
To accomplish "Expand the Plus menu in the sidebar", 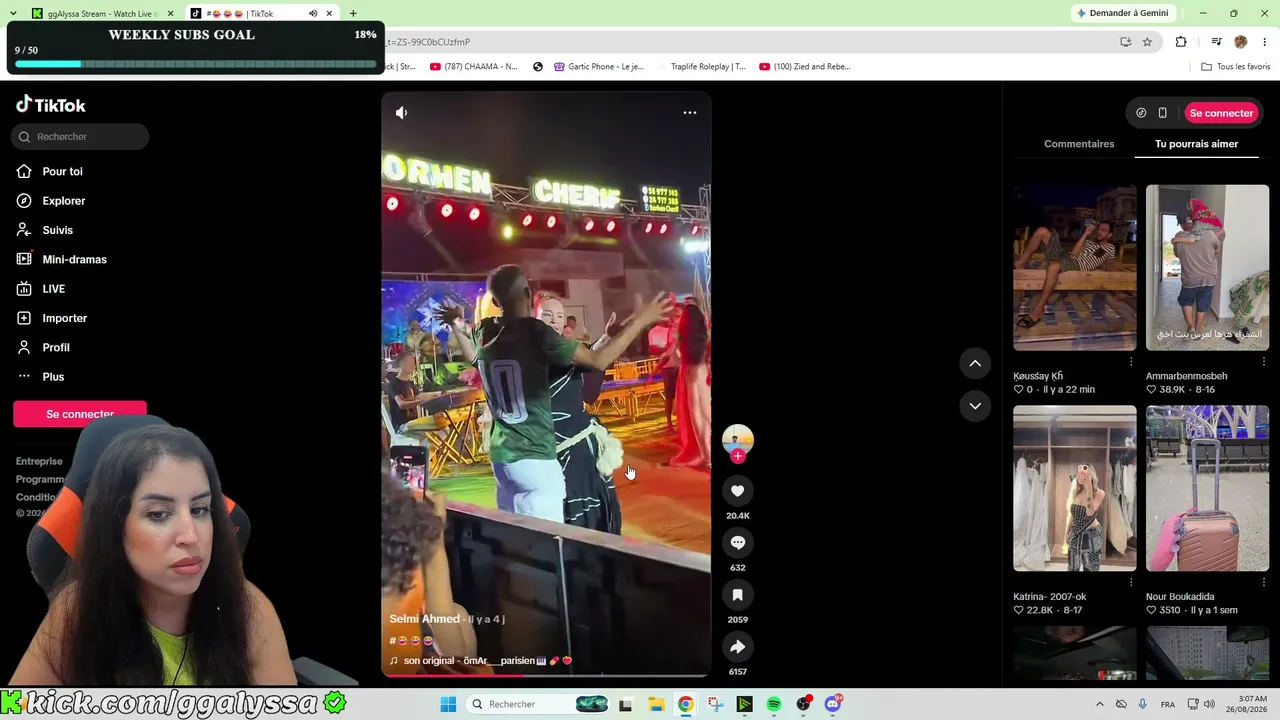I will click(53, 377).
